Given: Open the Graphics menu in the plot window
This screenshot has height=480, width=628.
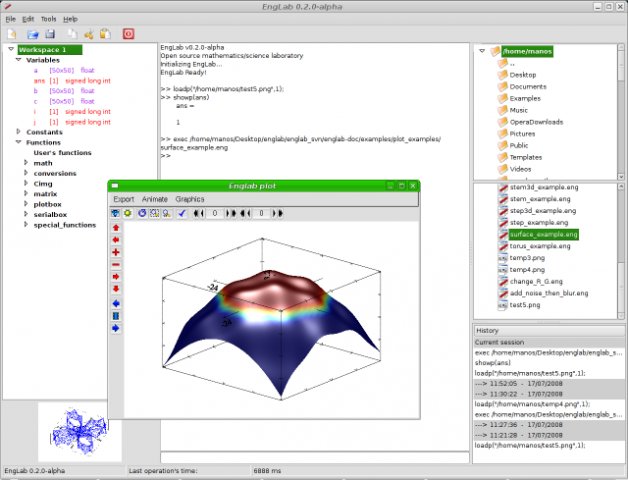Looking at the screenshot, I should [190, 199].
